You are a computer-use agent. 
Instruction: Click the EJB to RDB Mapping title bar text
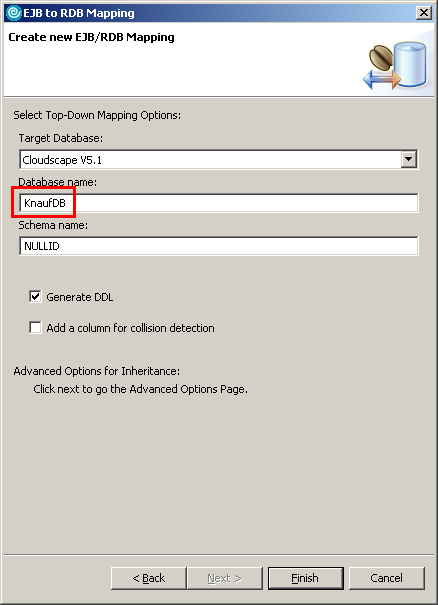tap(79, 13)
